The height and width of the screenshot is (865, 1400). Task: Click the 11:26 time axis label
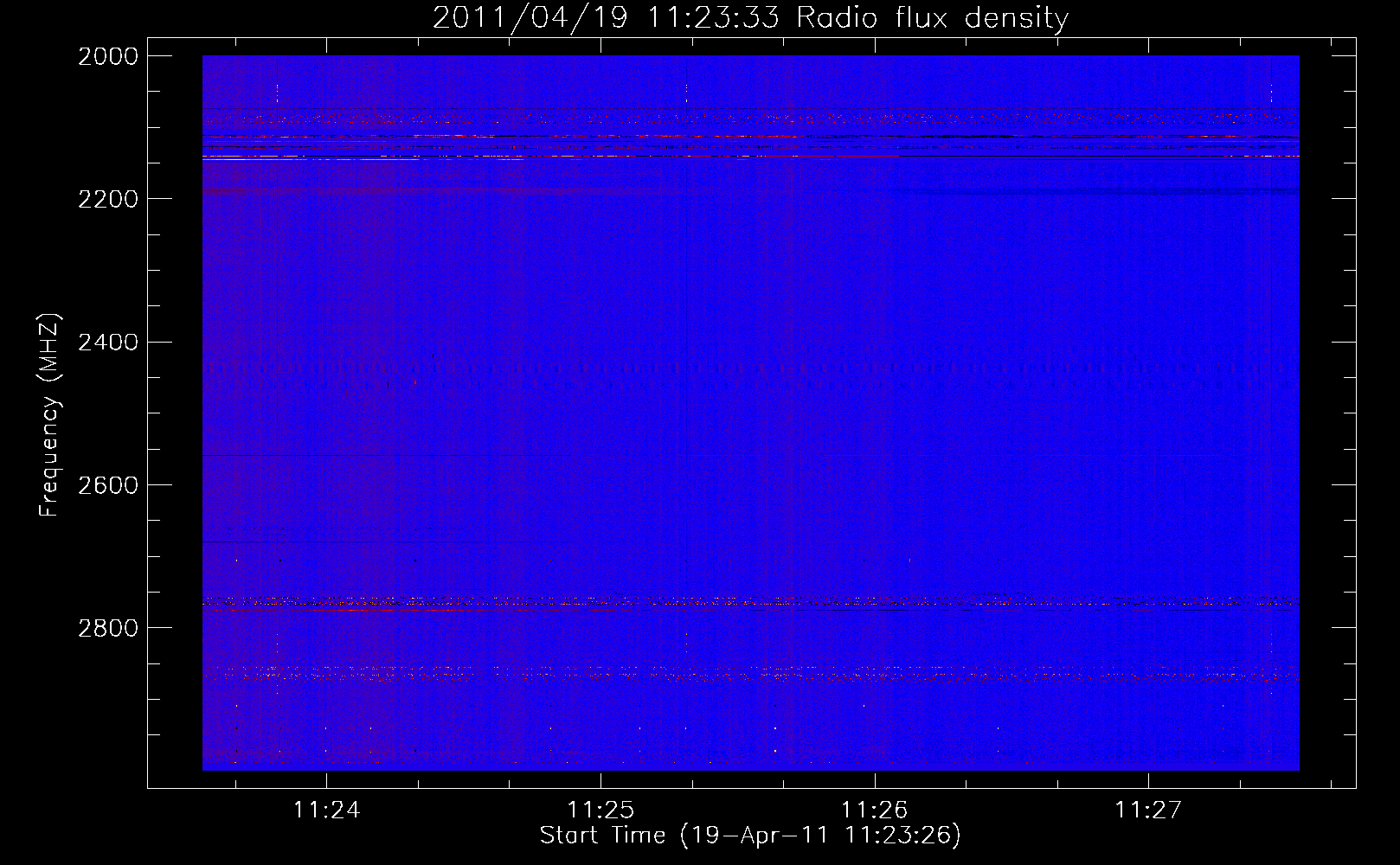pyautogui.click(x=874, y=811)
